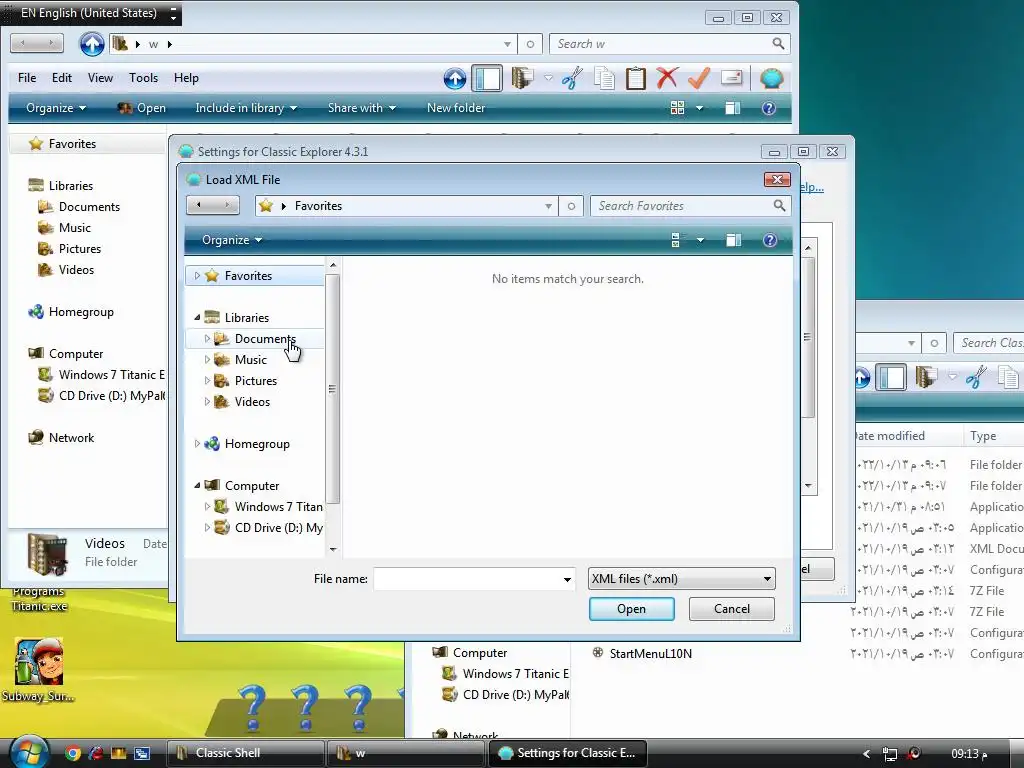1024x768 pixels.
Task: Collapse the Computer node in the dialog tree
Action: tap(197, 485)
